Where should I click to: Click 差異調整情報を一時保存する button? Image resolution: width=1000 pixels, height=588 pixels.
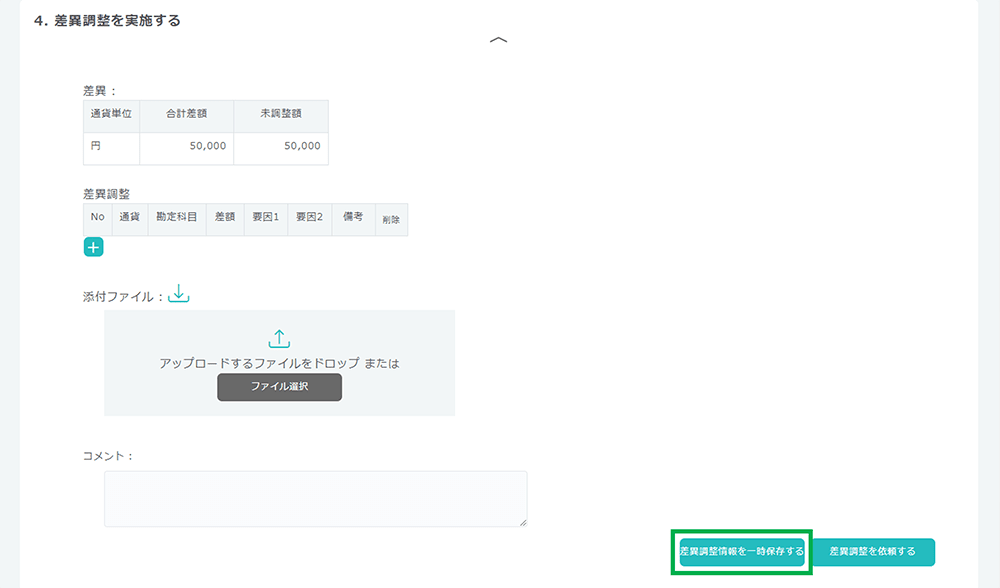tap(741, 552)
